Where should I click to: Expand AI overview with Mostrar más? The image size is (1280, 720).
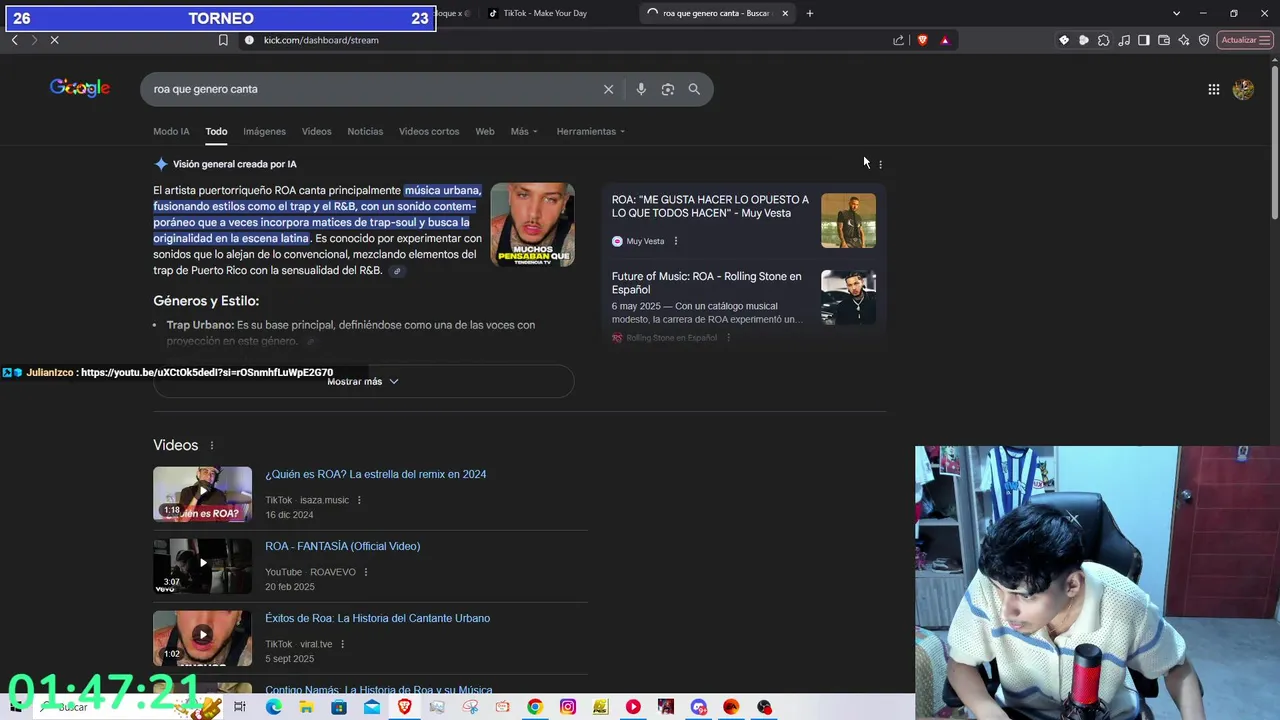(x=363, y=381)
